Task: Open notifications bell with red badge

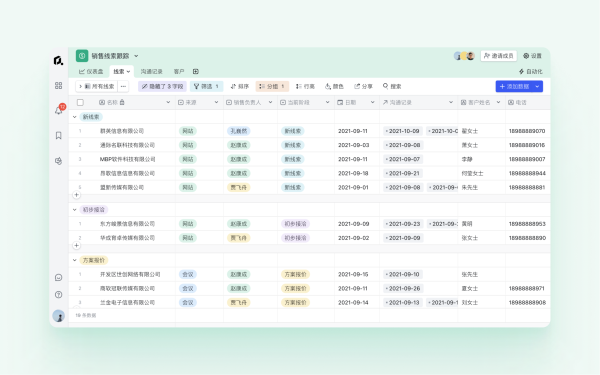Action: [59, 110]
